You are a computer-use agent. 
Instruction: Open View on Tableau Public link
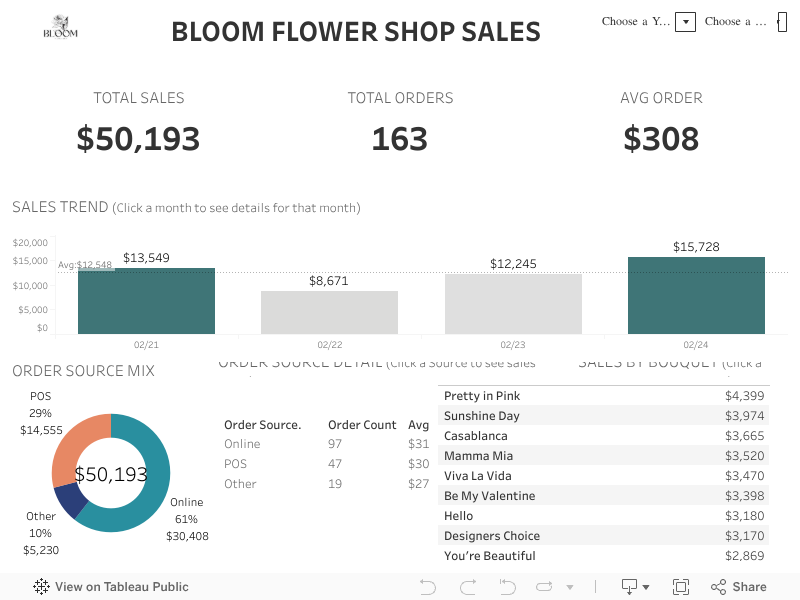coord(121,587)
